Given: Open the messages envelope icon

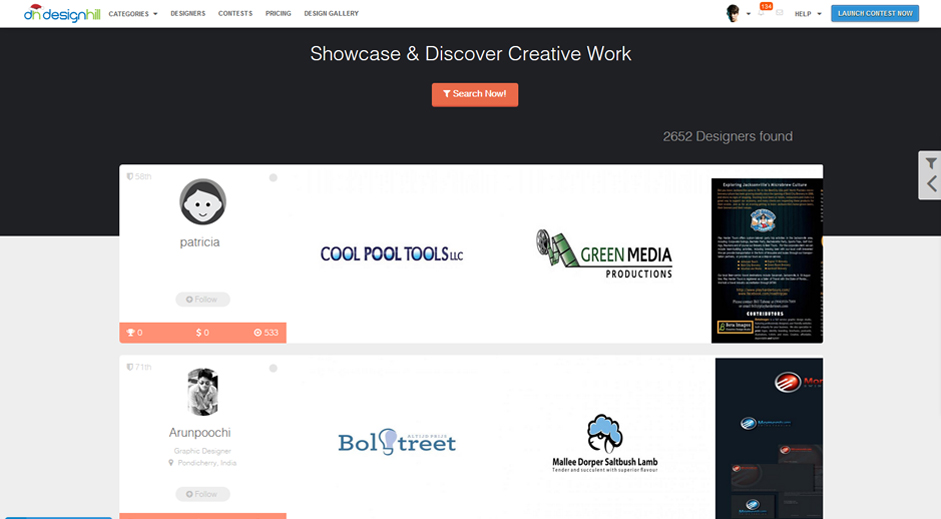Looking at the screenshot, I should pyautogui.click(x=780, y=13).
